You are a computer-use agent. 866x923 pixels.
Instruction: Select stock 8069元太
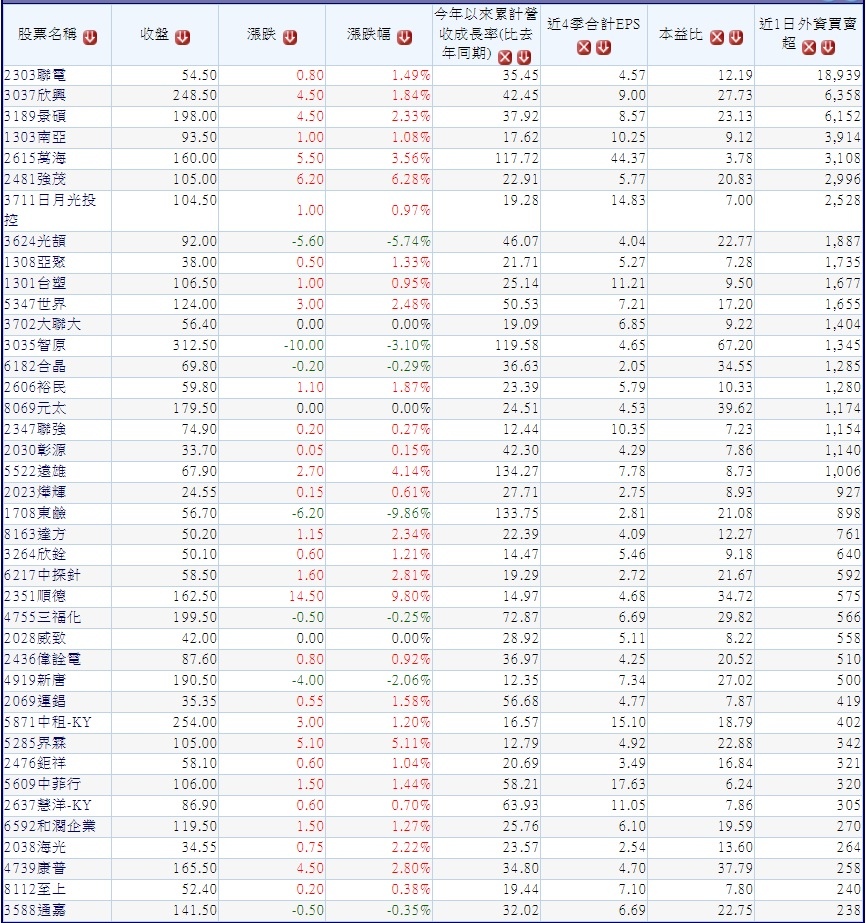point(35,409)
